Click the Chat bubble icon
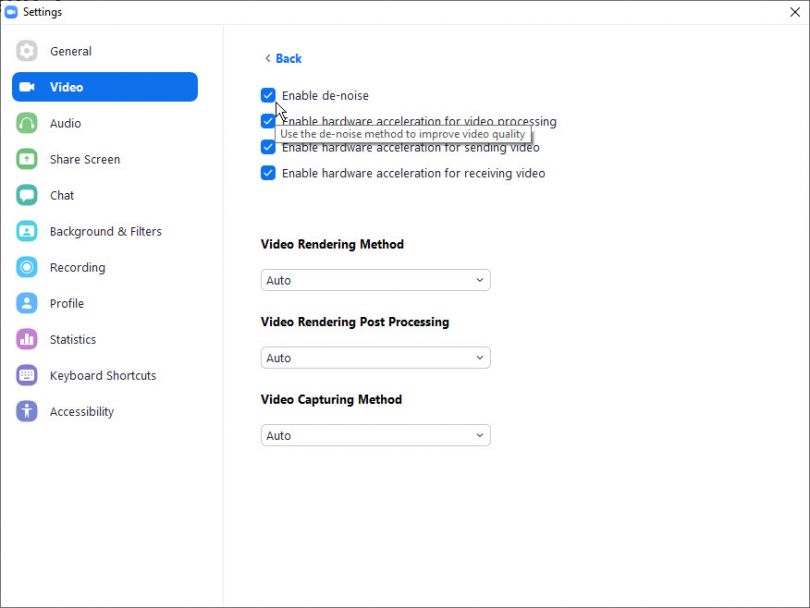Image resolution: width=810 pixels, height=608 pixels. 27,195
